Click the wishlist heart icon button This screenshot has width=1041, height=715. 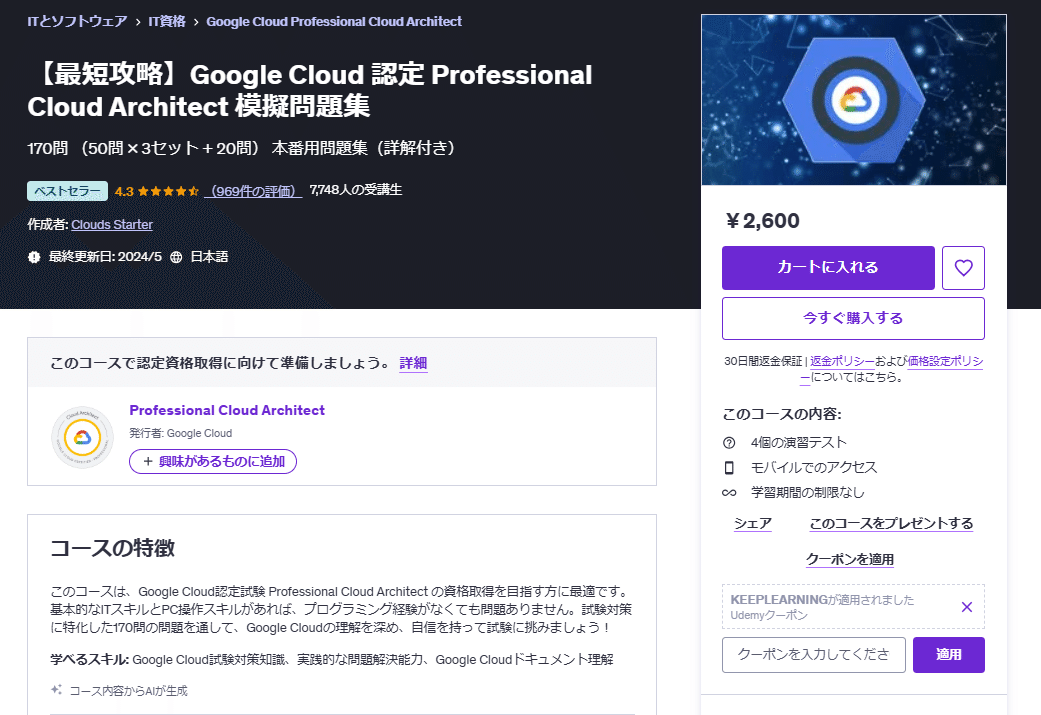[x=963, y=268]
